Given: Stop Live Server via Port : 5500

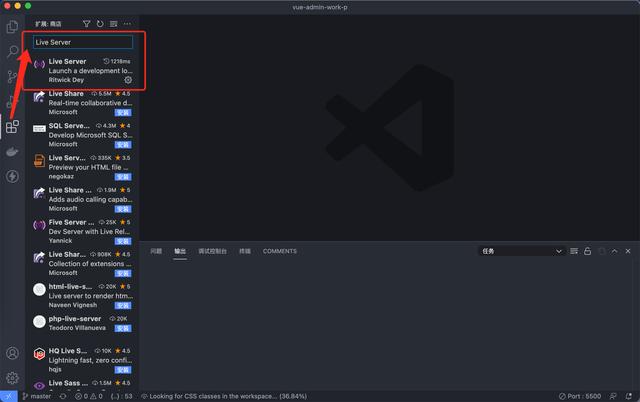Looking at the screenshot, I should (x=580, y=396).
